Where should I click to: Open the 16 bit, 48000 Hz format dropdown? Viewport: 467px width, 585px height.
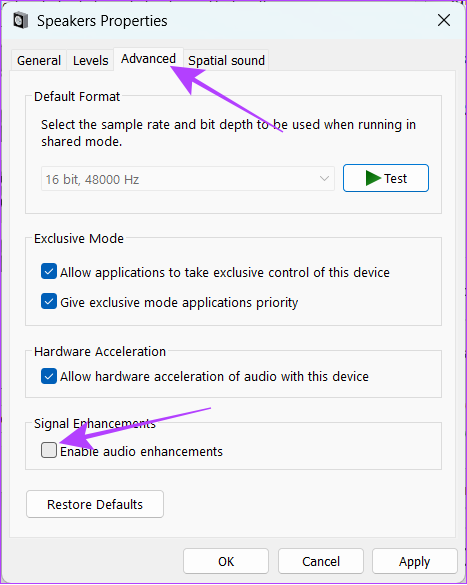point(188,179)
